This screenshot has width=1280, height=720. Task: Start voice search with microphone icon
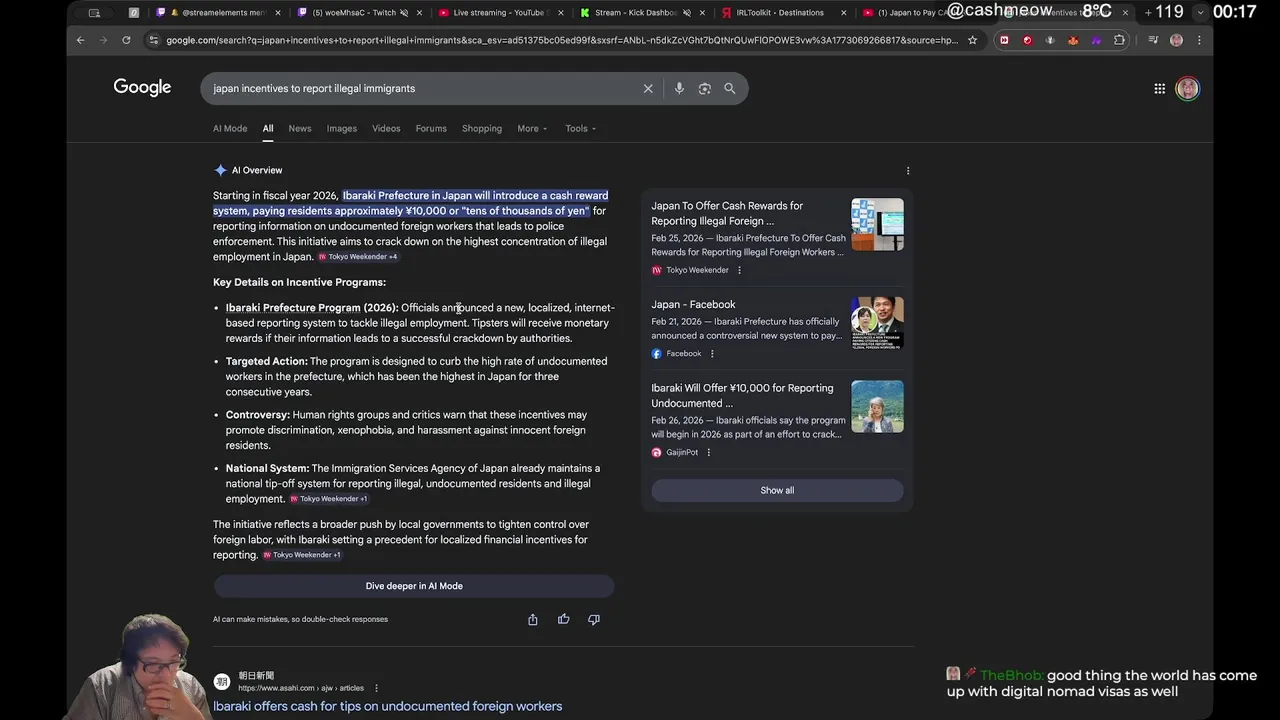click(x=679, y=88)
